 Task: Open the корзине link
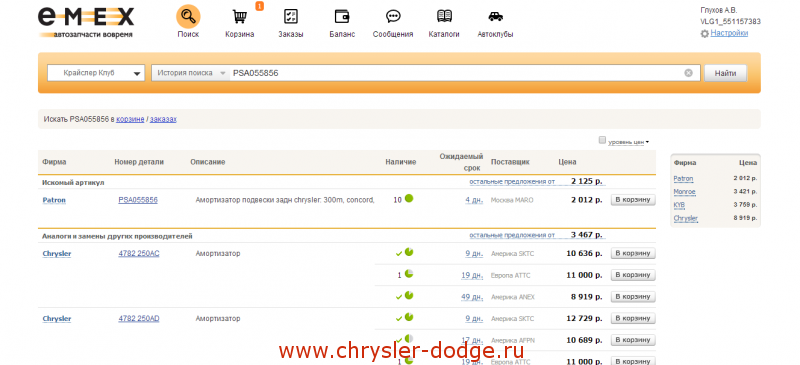click(130, 119)
